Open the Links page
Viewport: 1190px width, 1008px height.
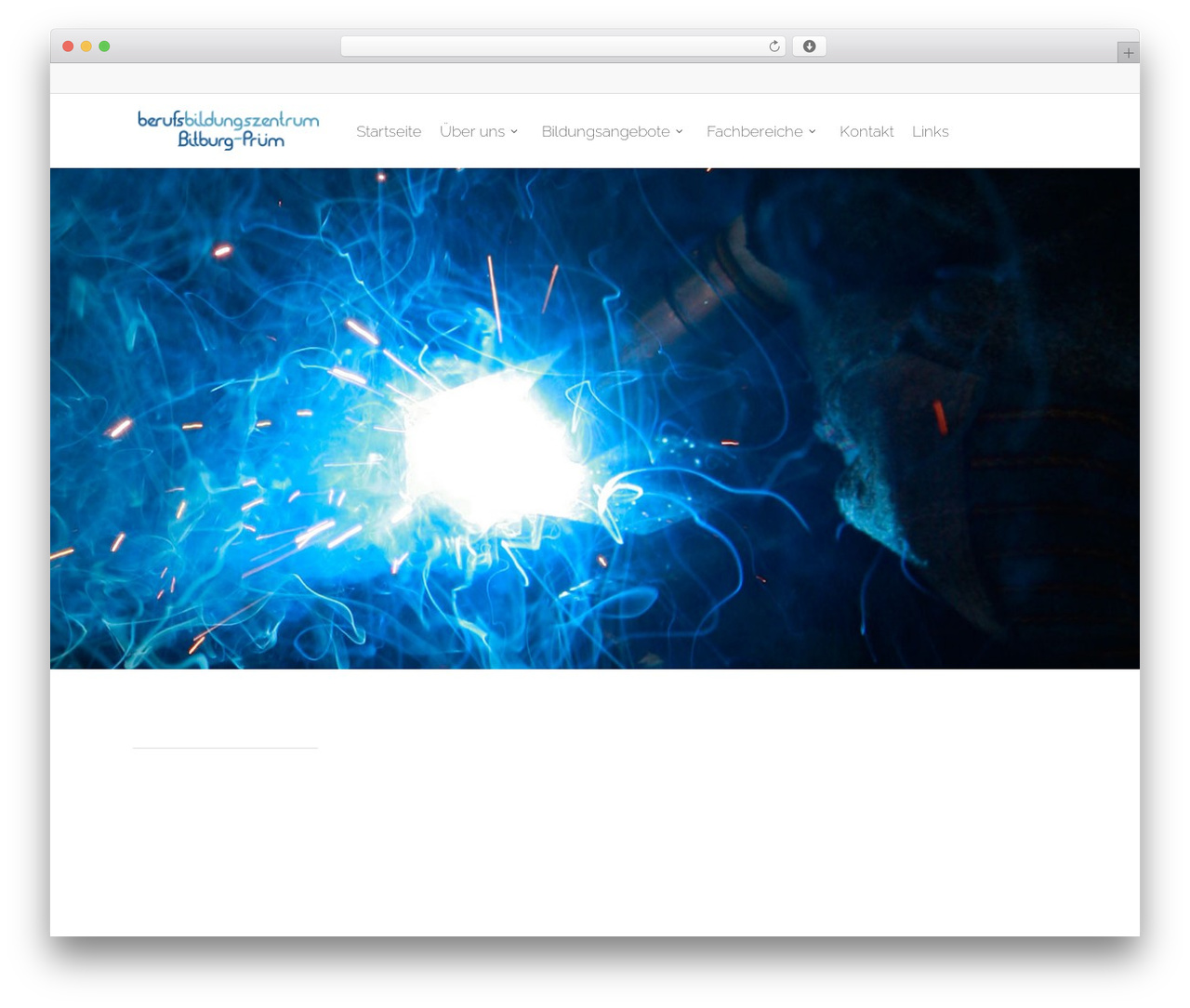[x=931, y=132]
